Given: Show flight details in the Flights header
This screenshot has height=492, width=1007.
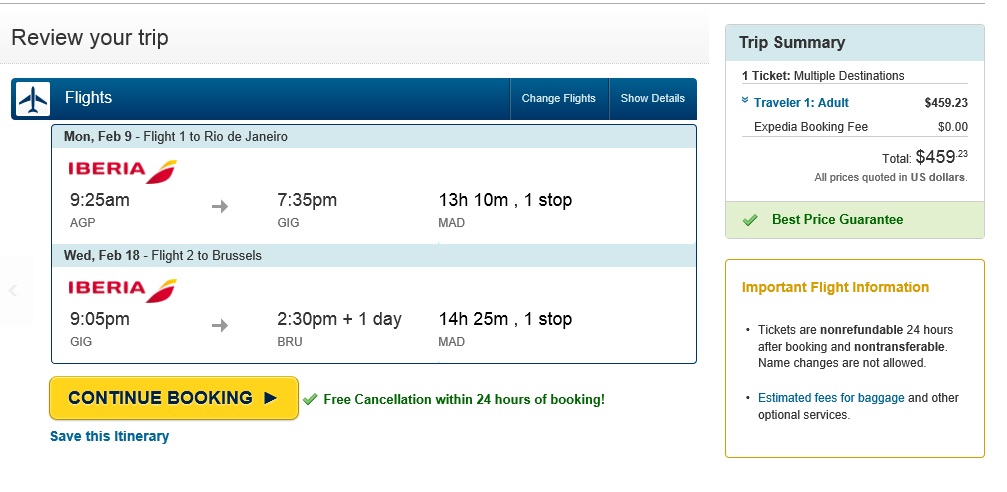Looking at the screenshot, I should click(x=652, y=98).
